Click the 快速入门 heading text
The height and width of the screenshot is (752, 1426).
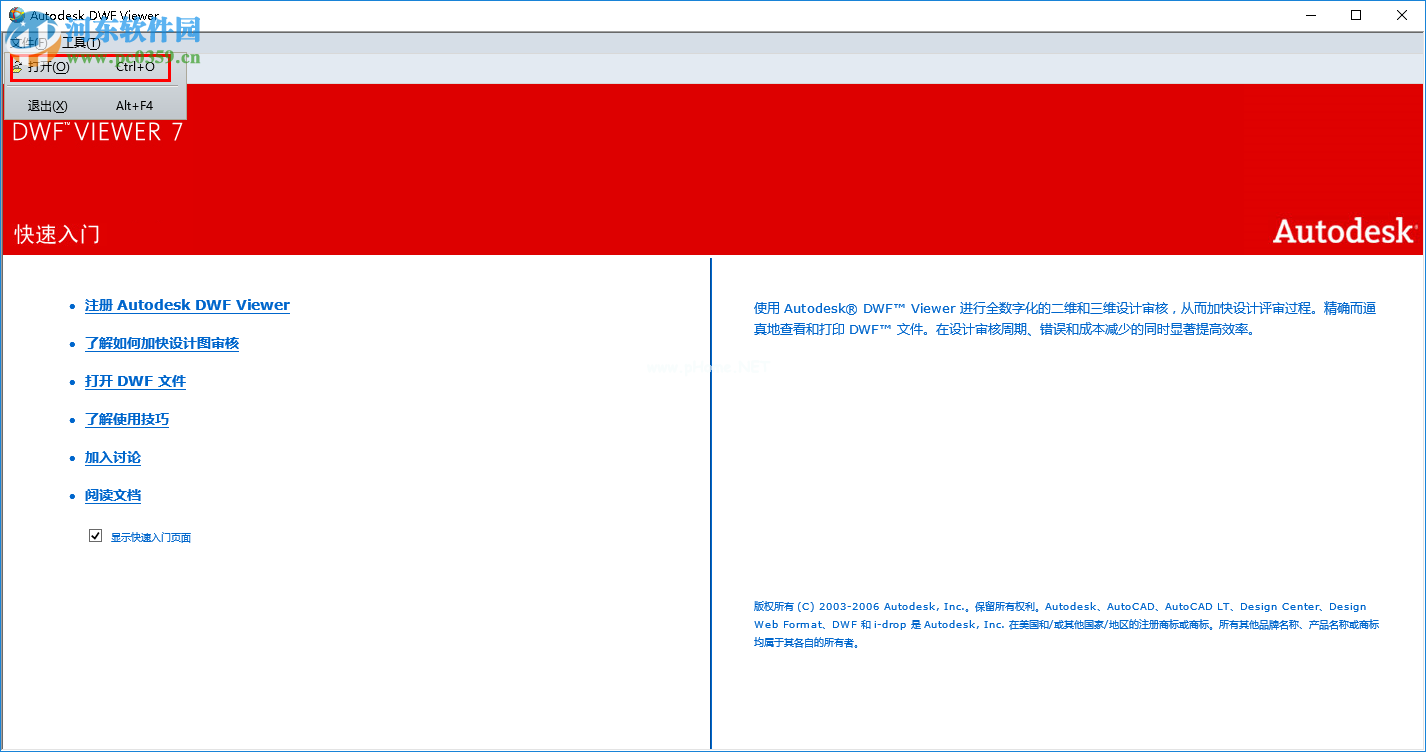click(x=57, y=234)
